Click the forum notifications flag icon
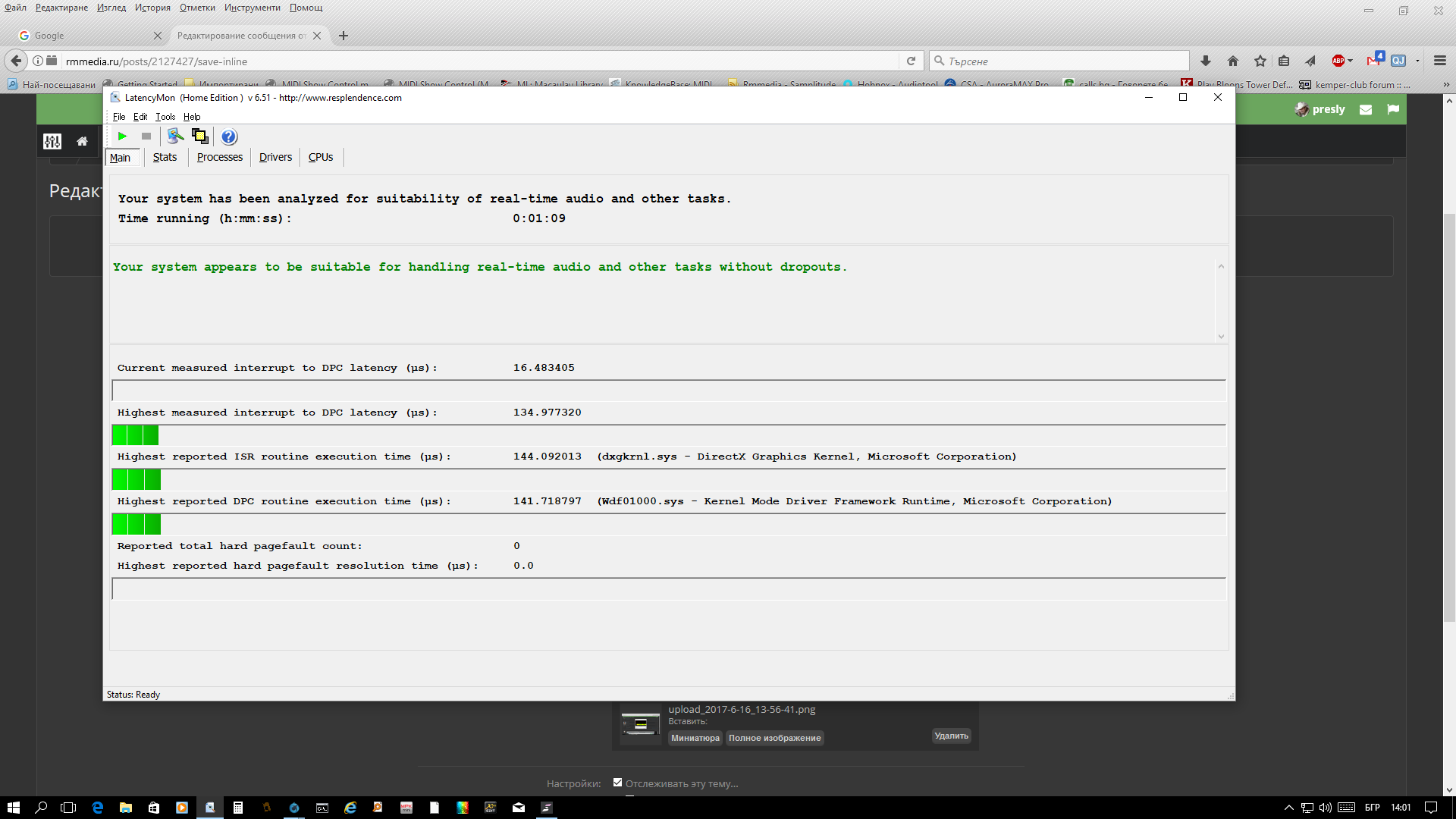The height and width of the screenshot is (819, 1456). point(1393,109)
